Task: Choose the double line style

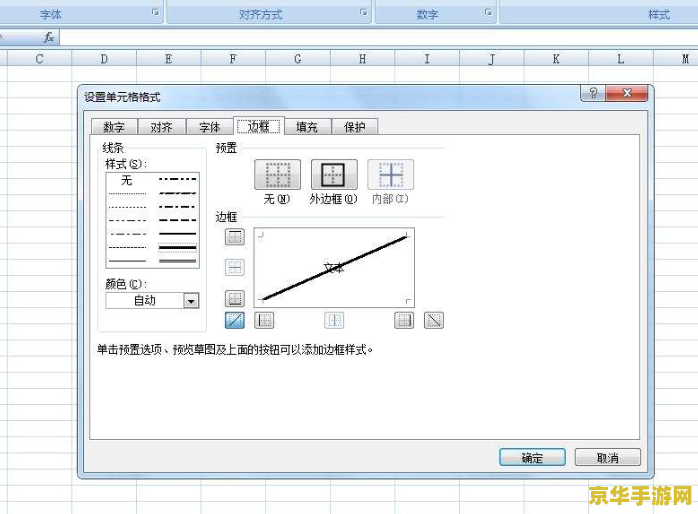Action: pos(178,261)
